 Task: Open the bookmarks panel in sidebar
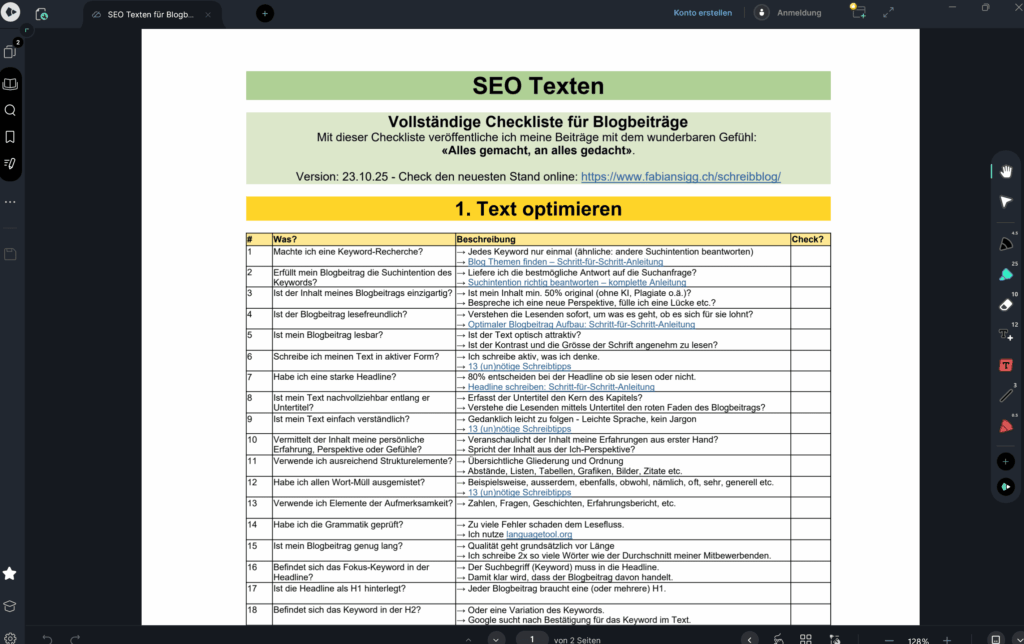click(10, 136)
